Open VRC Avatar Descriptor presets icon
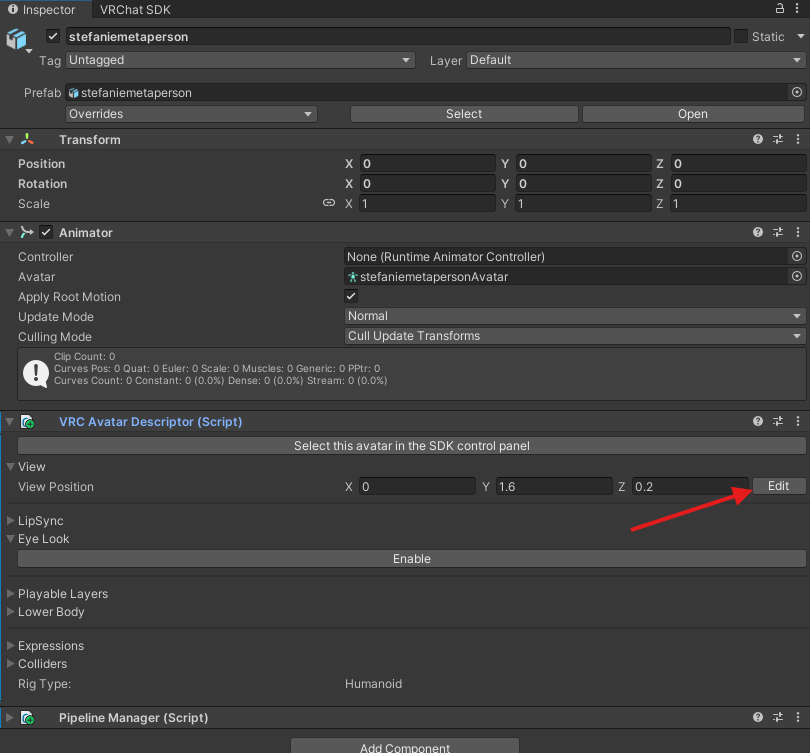Image resolution: width=810 pixels, height=753 pixels. pos(778,421)
